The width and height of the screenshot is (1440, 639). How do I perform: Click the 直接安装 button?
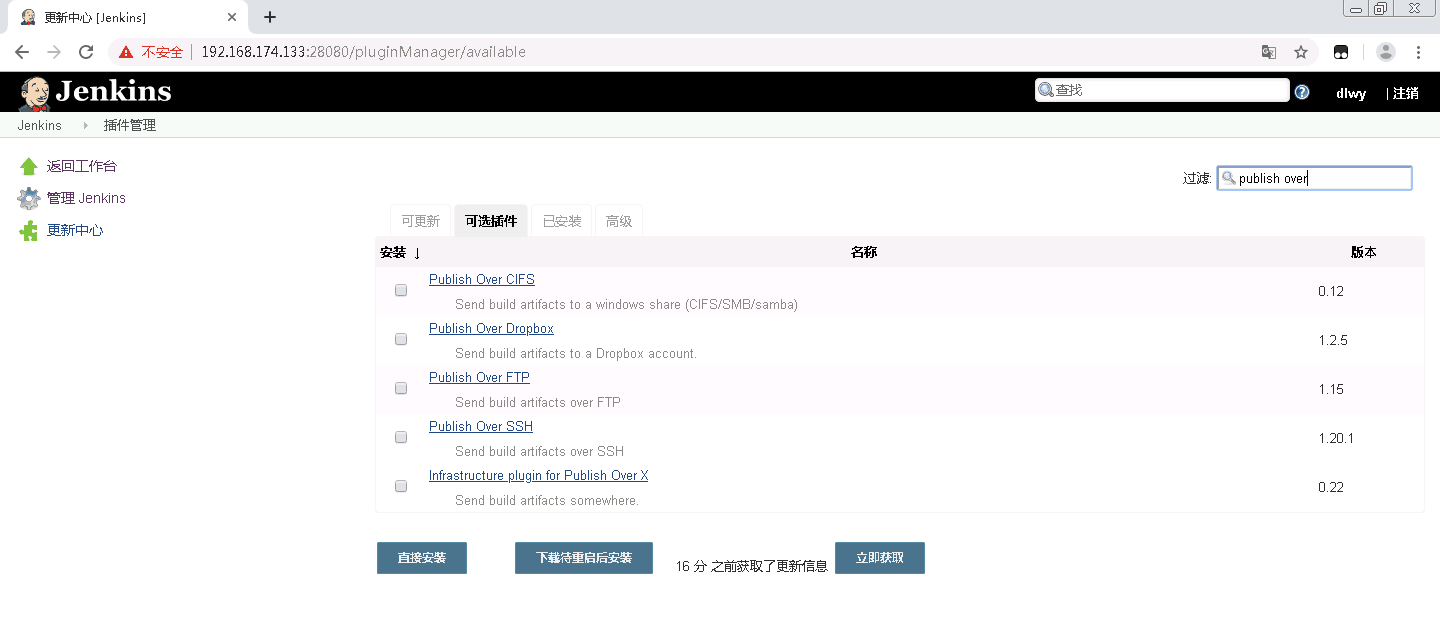pos(422,558)
